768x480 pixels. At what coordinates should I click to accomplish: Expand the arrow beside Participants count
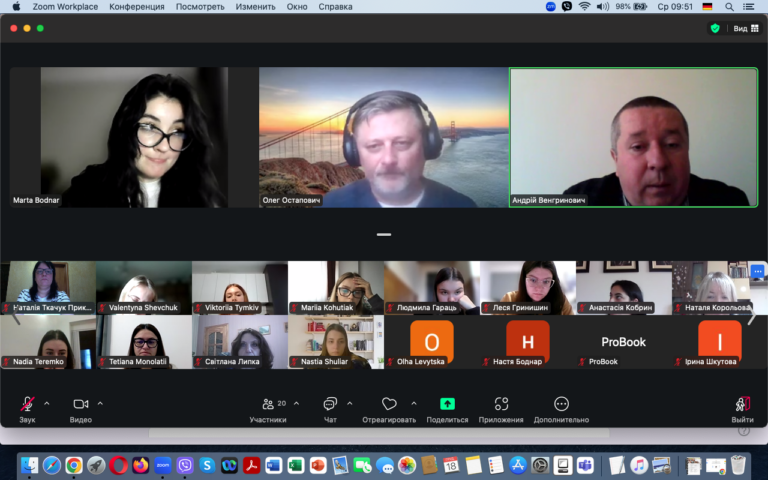point(296,404)
